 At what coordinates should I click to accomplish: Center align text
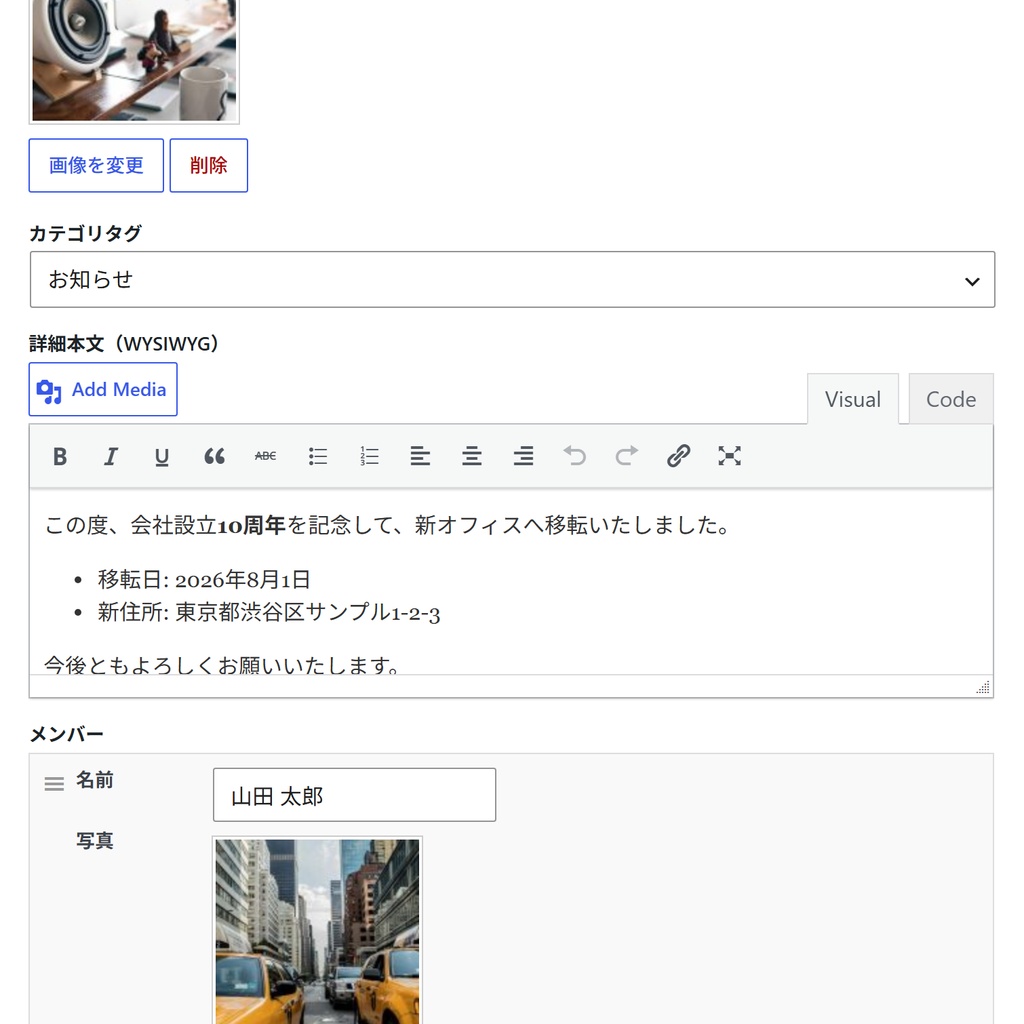coord(472,456)
